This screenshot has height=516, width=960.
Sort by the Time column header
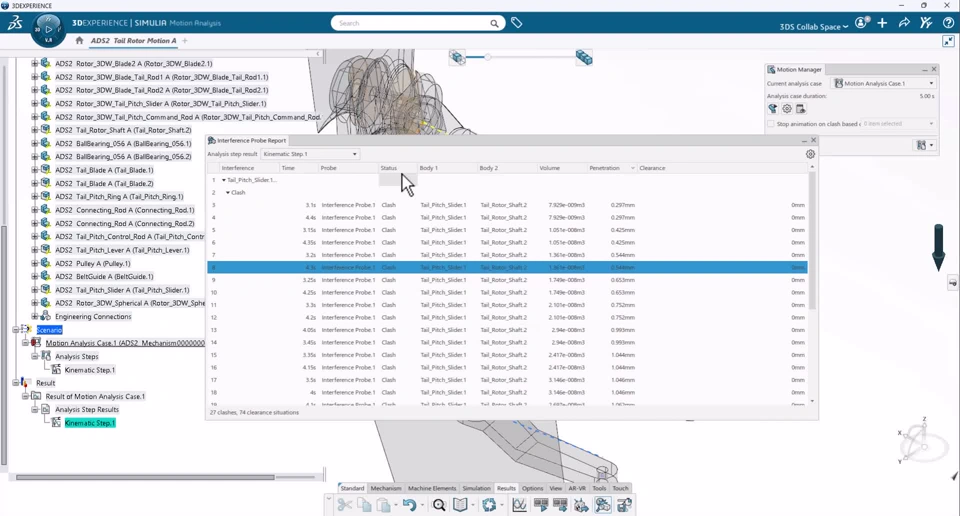pos(298,168)
